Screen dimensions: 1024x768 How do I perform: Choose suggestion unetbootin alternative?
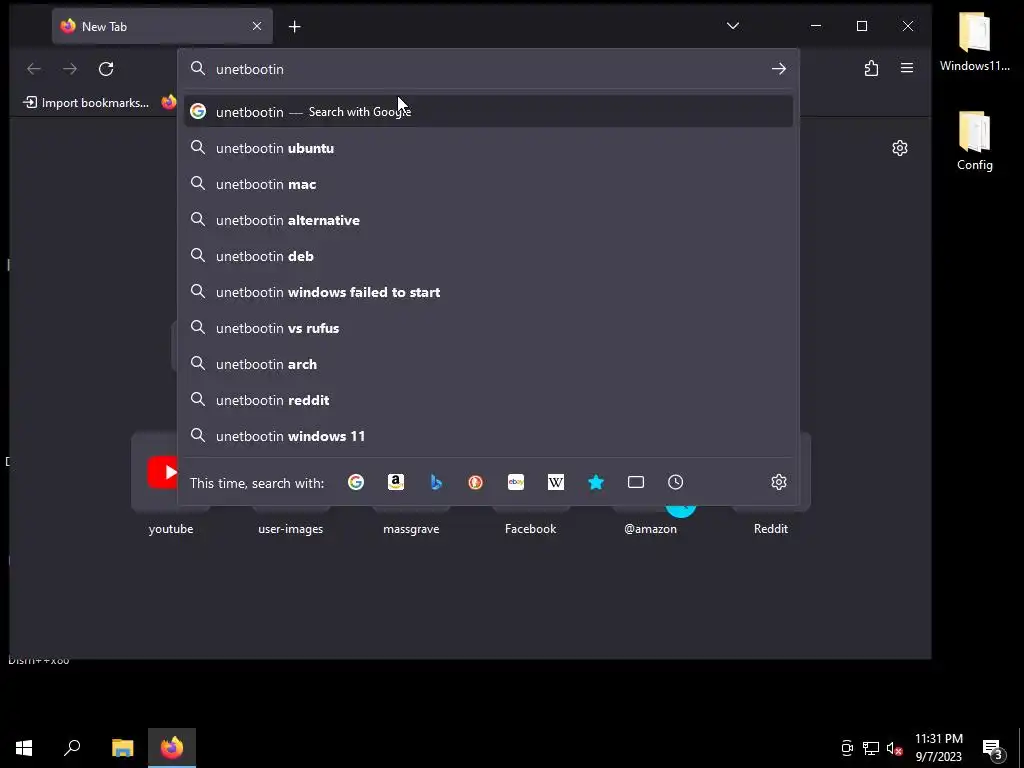point(488,220)
